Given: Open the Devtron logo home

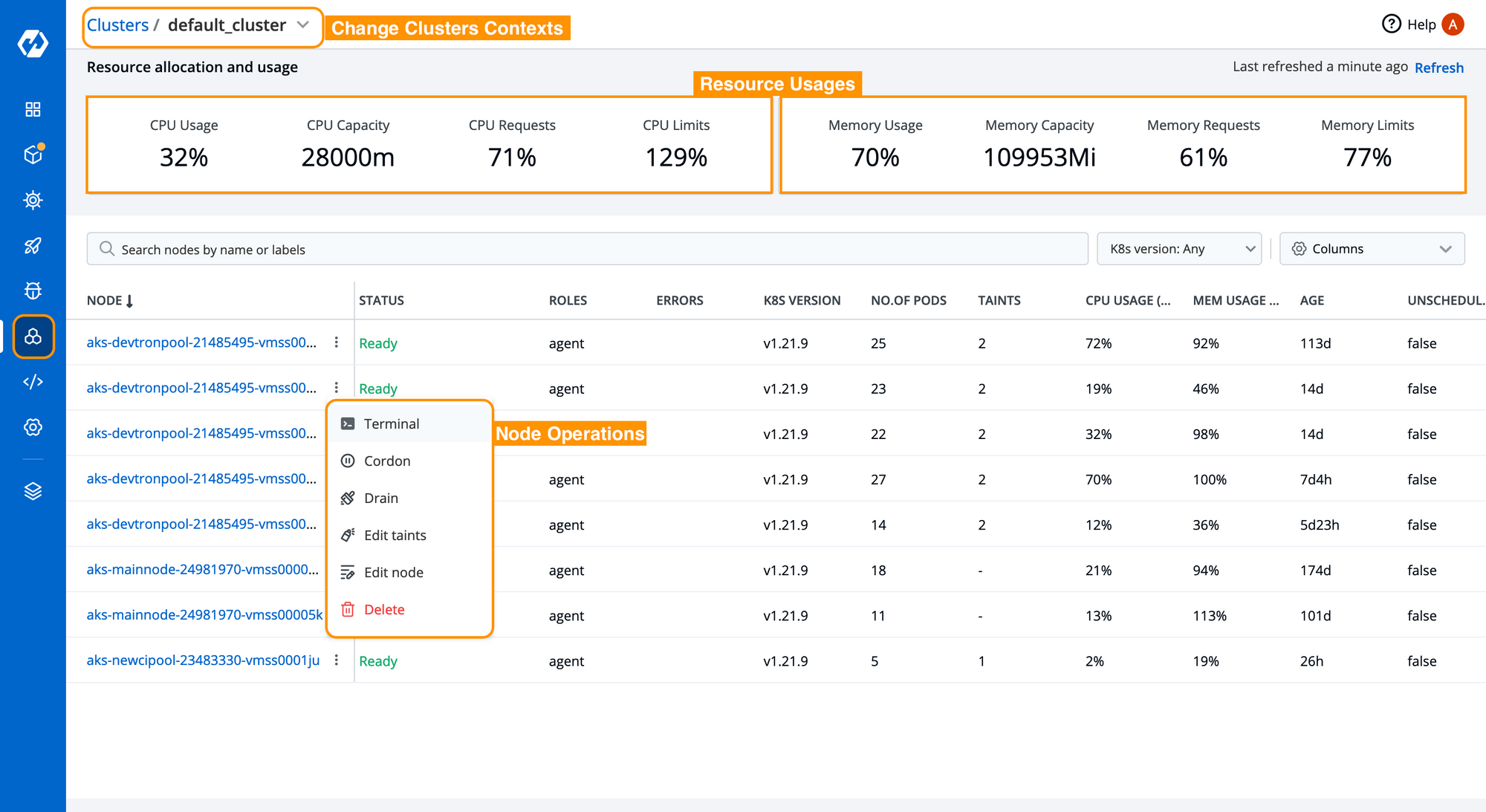Looking at the screenshot, I should click(x=33, y=43).
